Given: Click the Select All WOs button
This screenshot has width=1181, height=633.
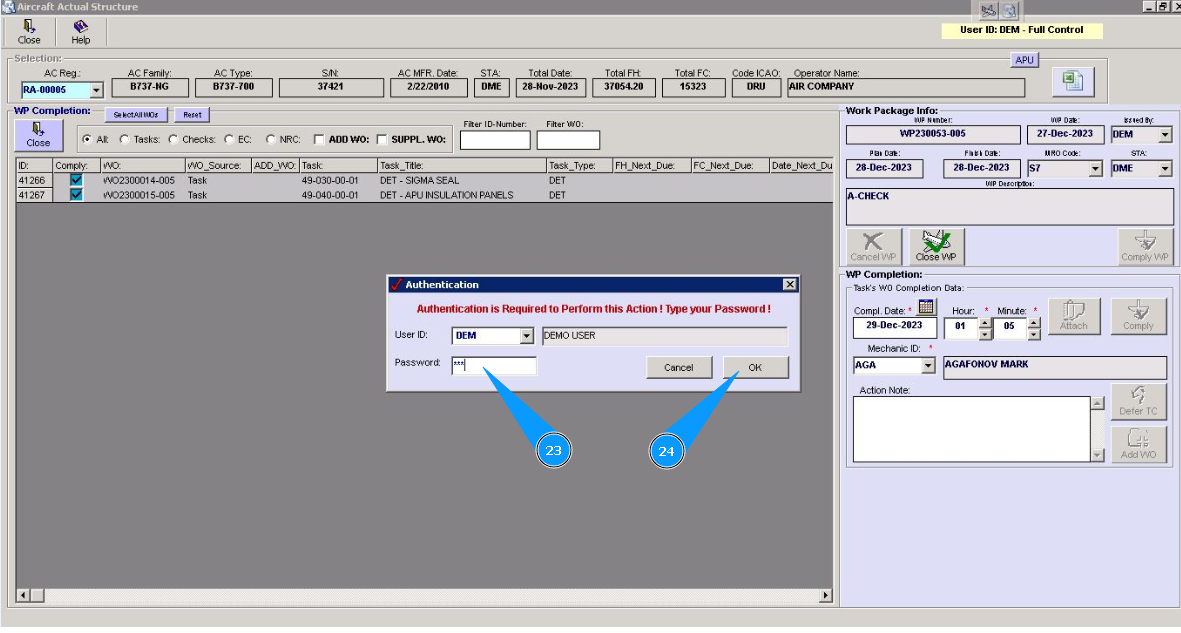Looking at the screenshot, I should 136,115.
